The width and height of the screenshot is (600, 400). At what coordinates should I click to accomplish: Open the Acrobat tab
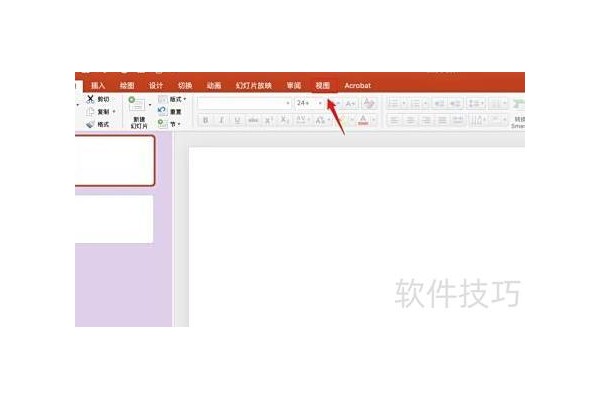357,85
